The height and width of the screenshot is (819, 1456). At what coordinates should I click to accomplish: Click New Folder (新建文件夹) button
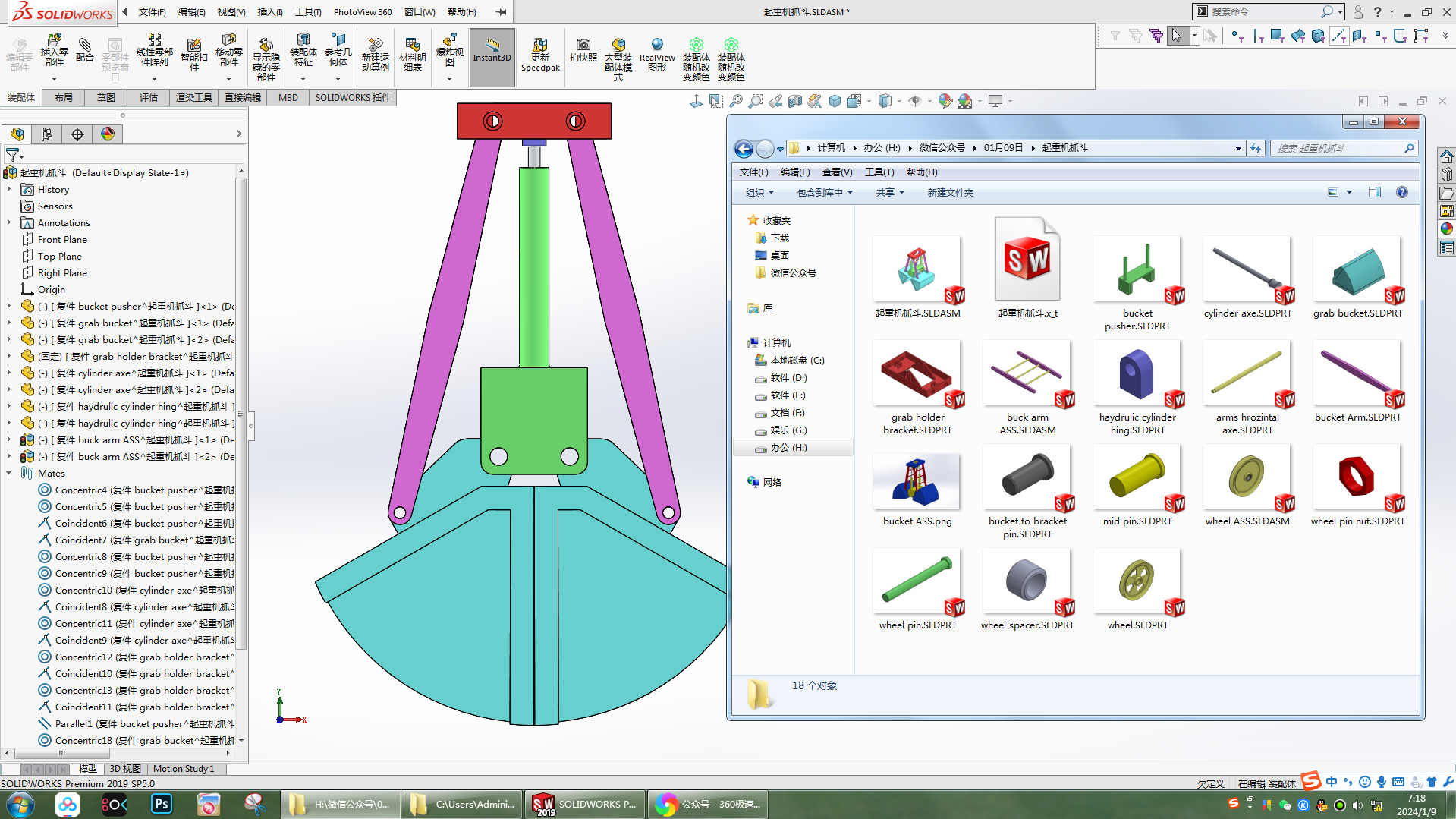tap(950, 193)
